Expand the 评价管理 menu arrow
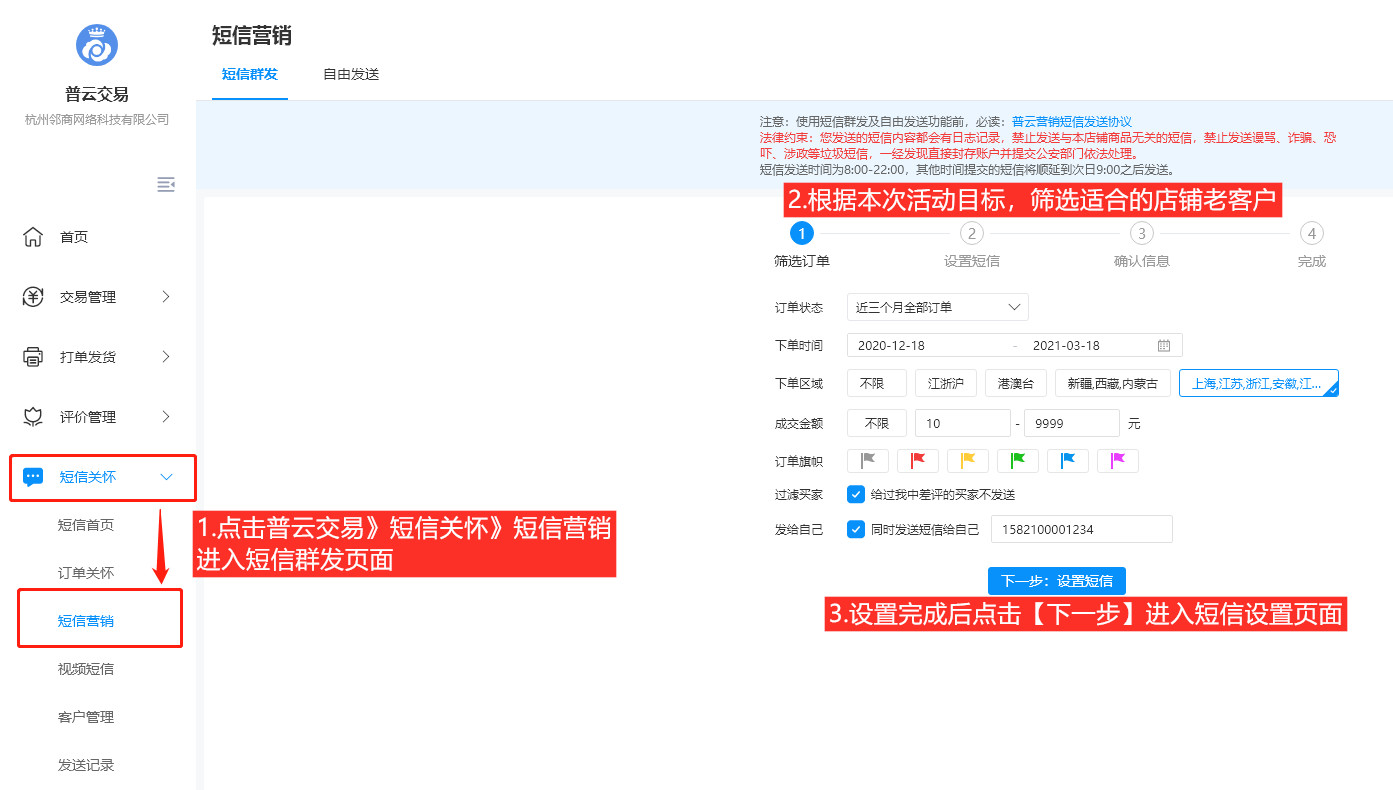 pos(166,417)
